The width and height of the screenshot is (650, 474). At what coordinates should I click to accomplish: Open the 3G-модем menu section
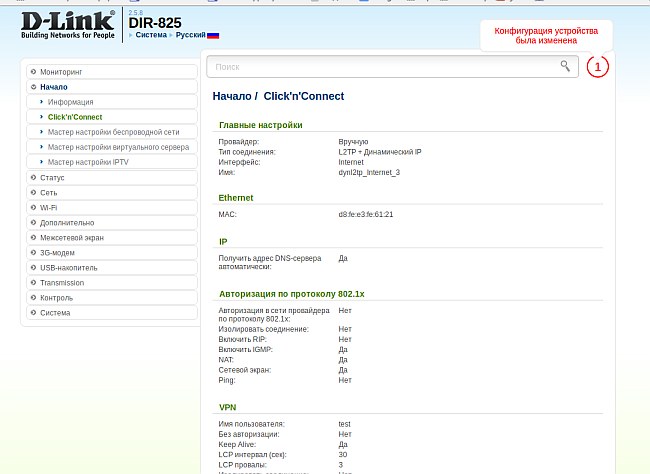point(59,252)
